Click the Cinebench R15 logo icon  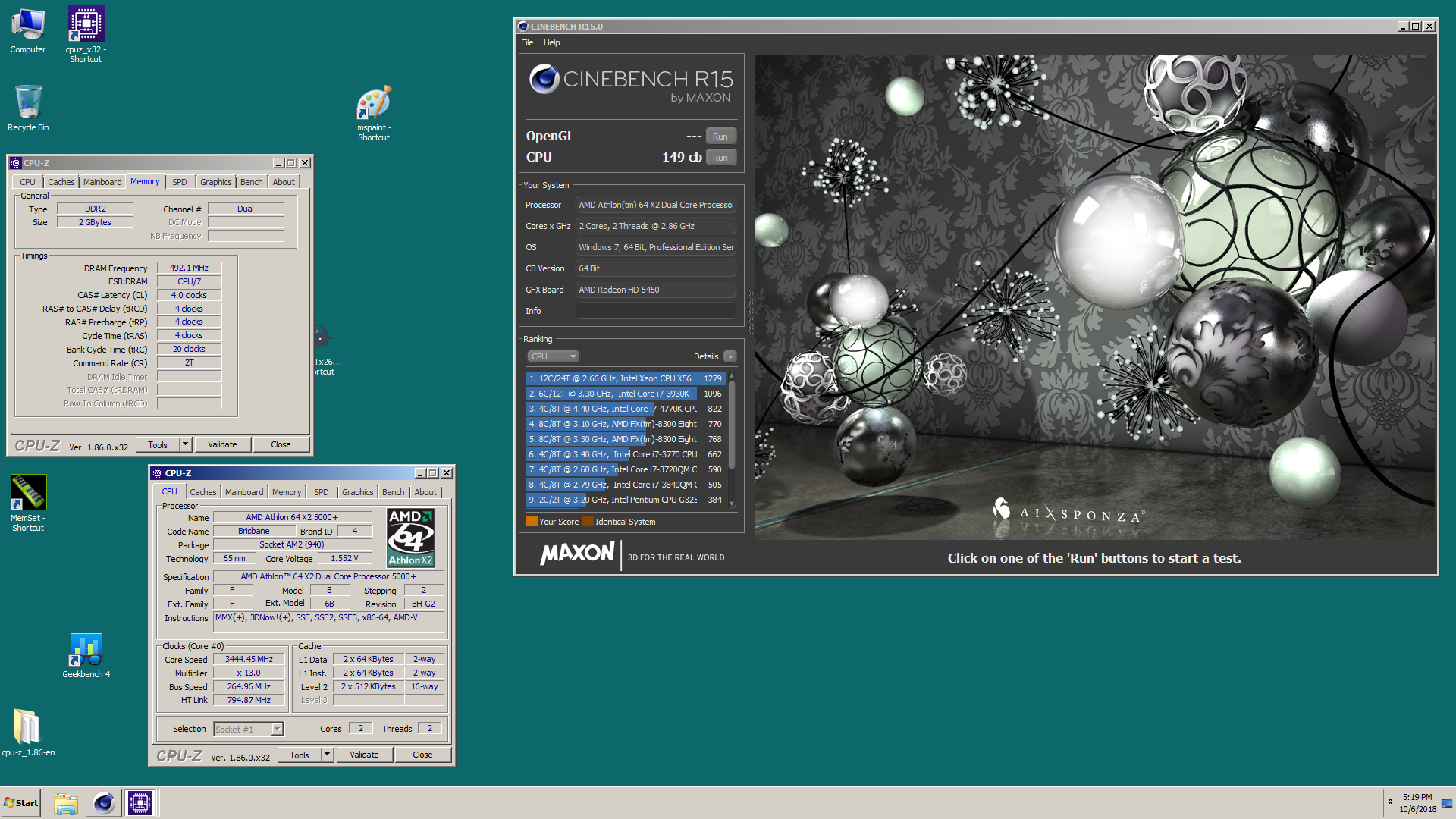click(544, 79)
